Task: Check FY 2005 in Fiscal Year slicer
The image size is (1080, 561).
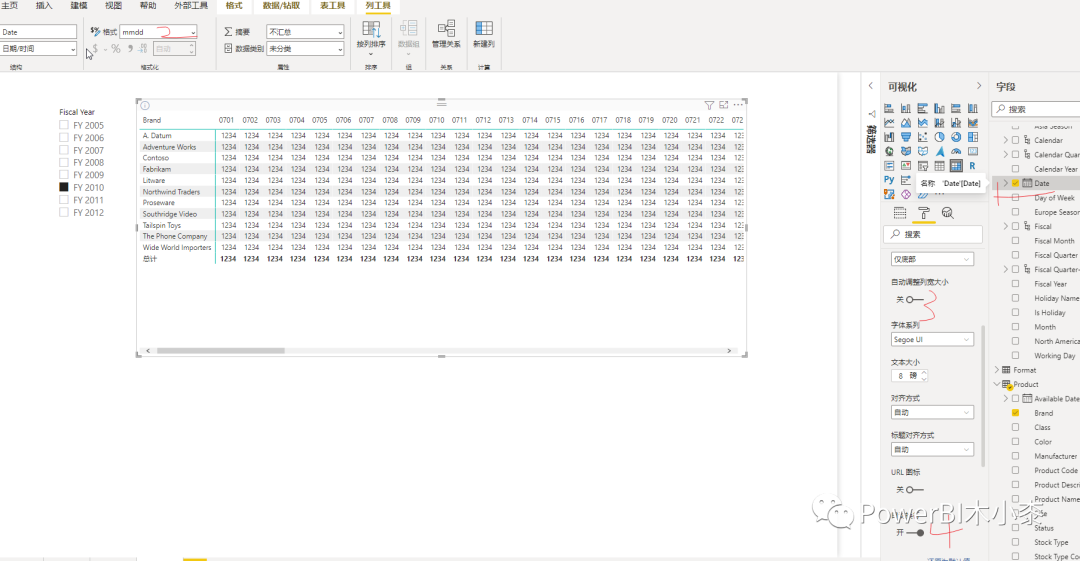Action: 64,125
